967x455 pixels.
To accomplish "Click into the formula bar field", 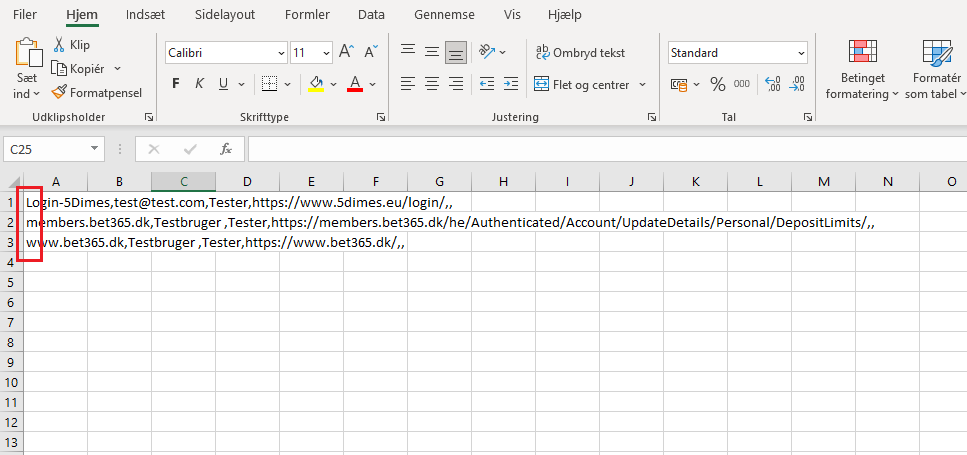I will (607, 149).
